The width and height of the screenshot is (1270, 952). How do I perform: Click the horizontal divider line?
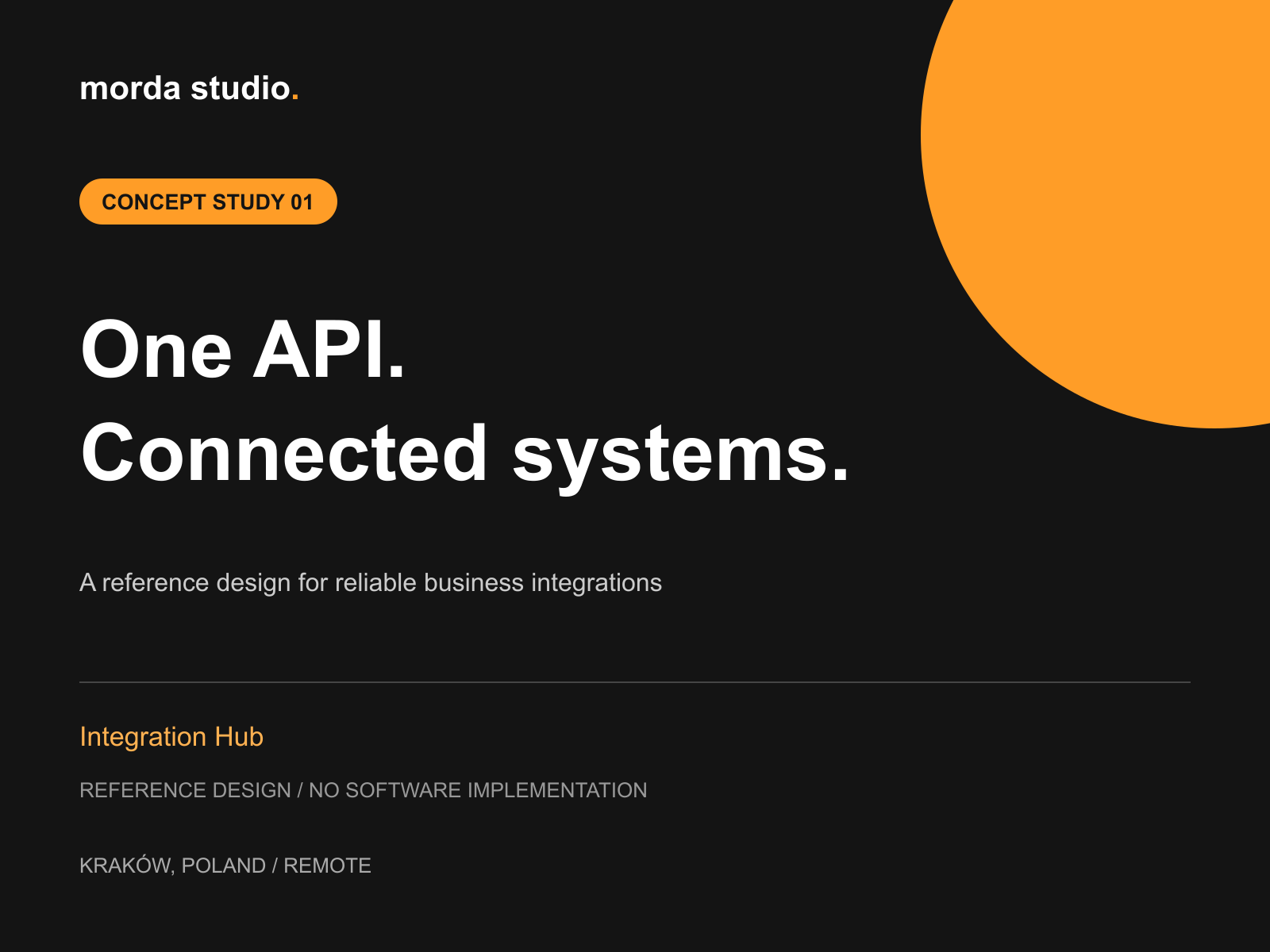coord(635,681)
